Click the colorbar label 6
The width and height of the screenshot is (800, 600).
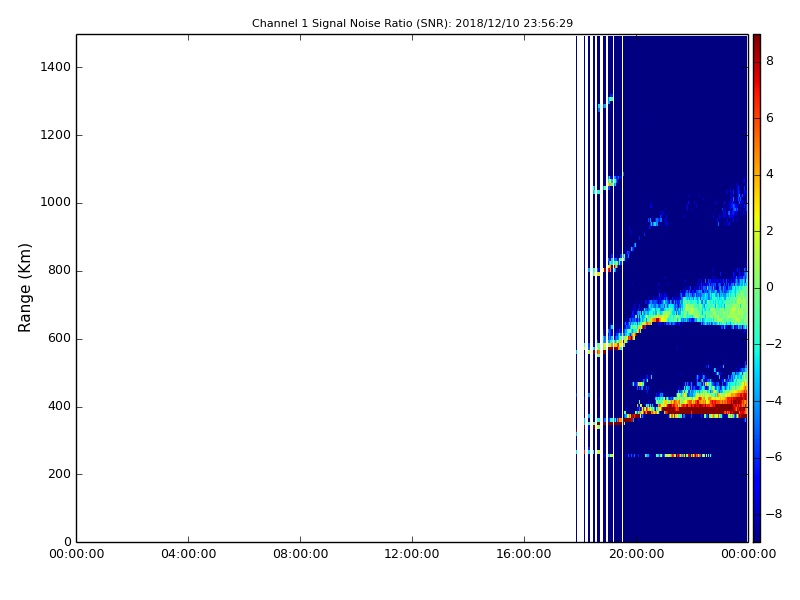pos(770,118)
